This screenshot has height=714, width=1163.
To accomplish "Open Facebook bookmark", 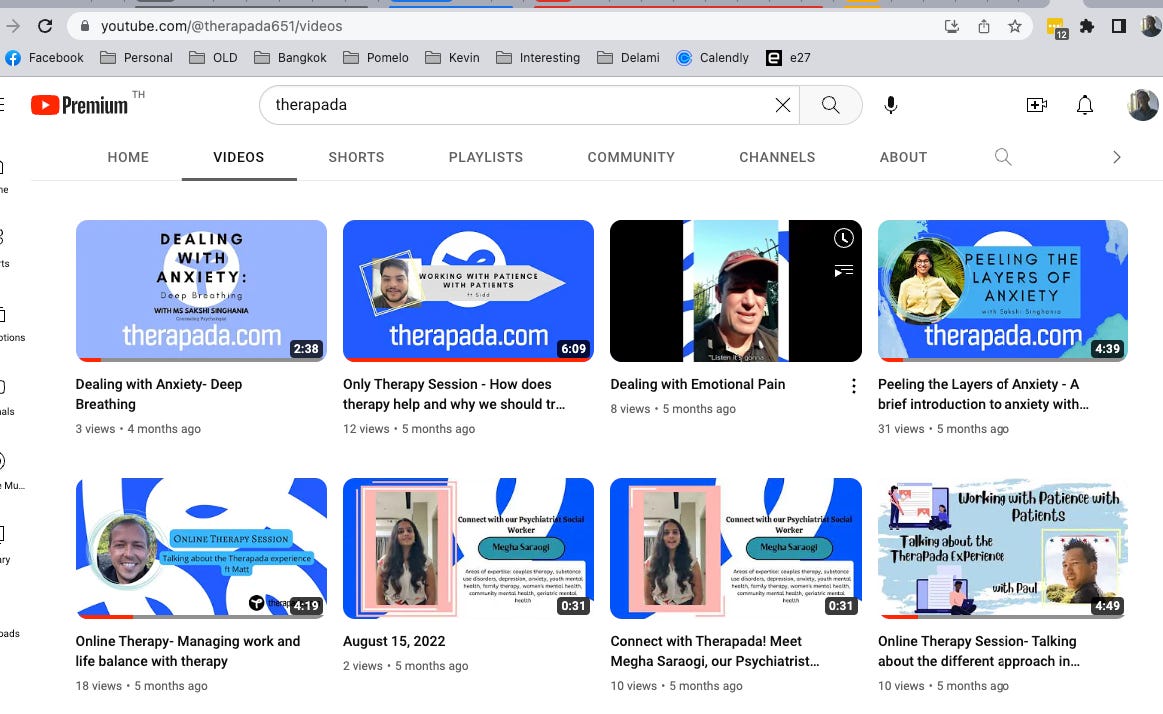I will [x=45, y=58].
